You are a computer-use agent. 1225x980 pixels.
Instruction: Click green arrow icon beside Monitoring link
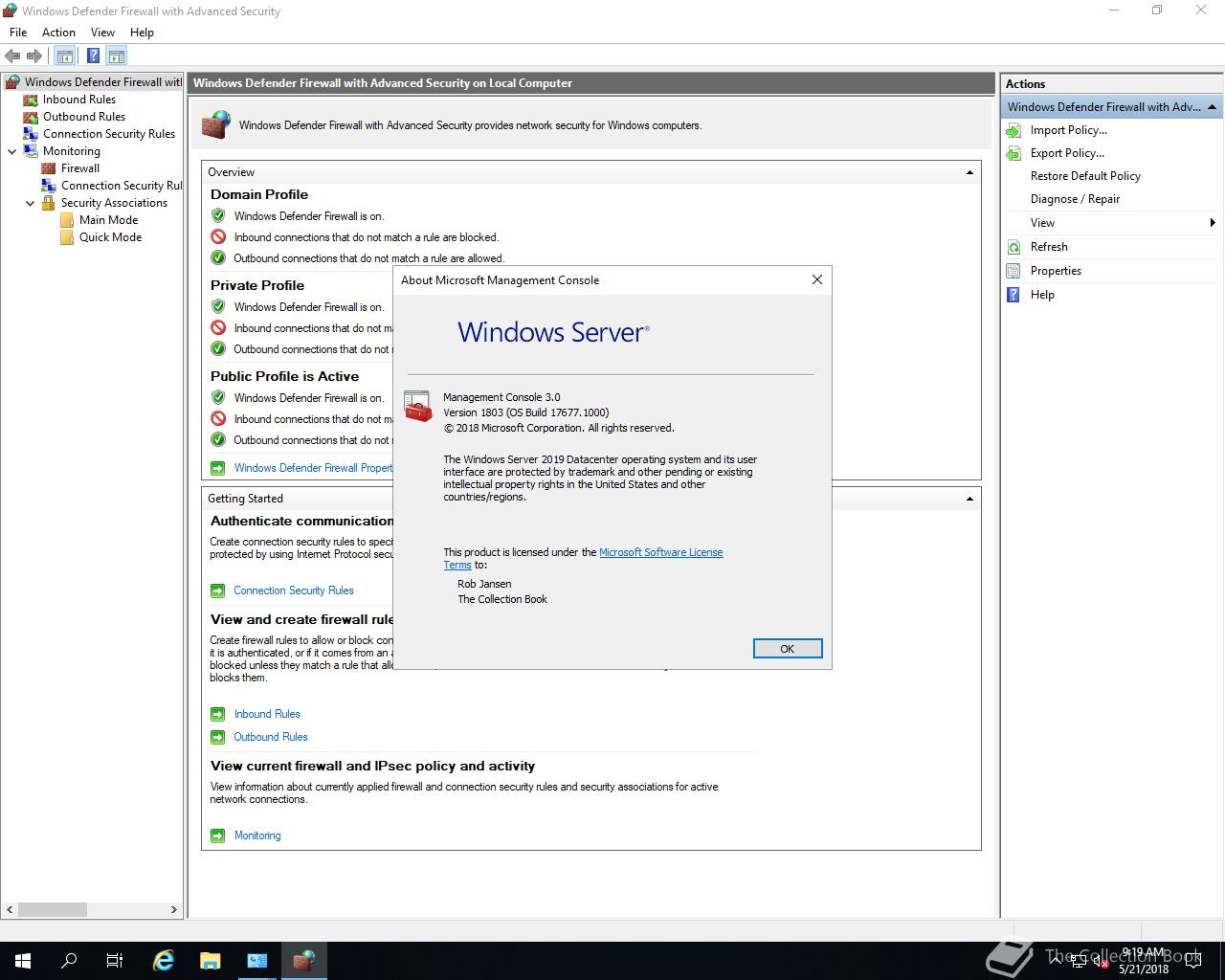(217, 835)
